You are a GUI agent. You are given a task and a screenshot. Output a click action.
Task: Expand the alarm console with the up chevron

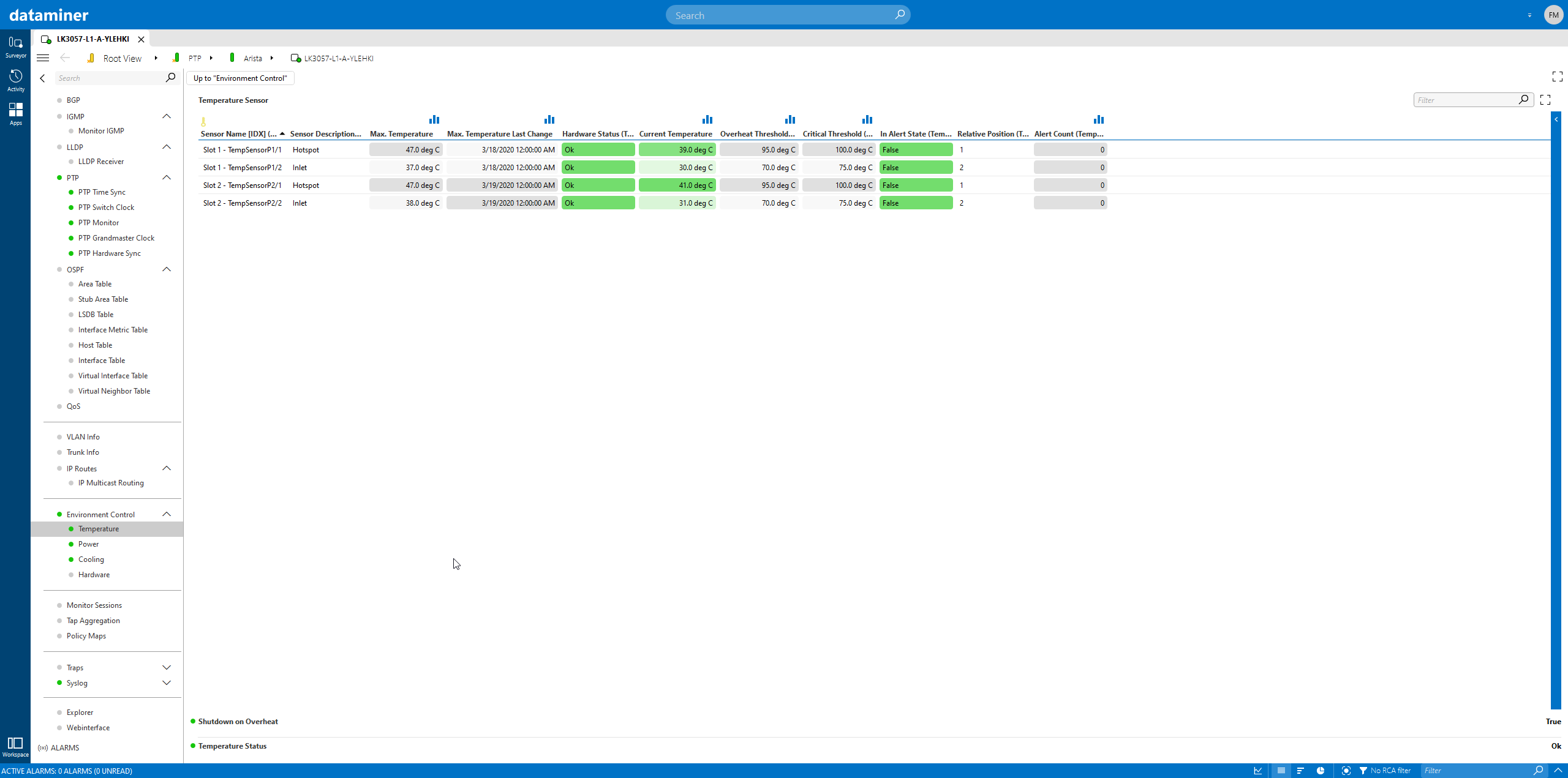(x=1558, y=770)
